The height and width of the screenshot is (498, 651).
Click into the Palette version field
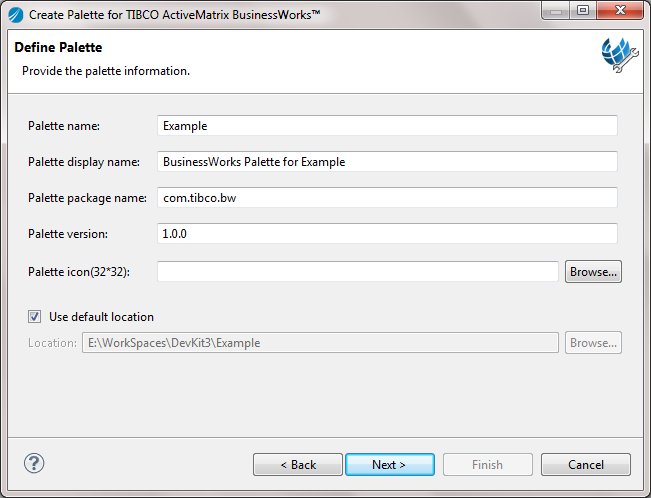click(x=387, y=233)
